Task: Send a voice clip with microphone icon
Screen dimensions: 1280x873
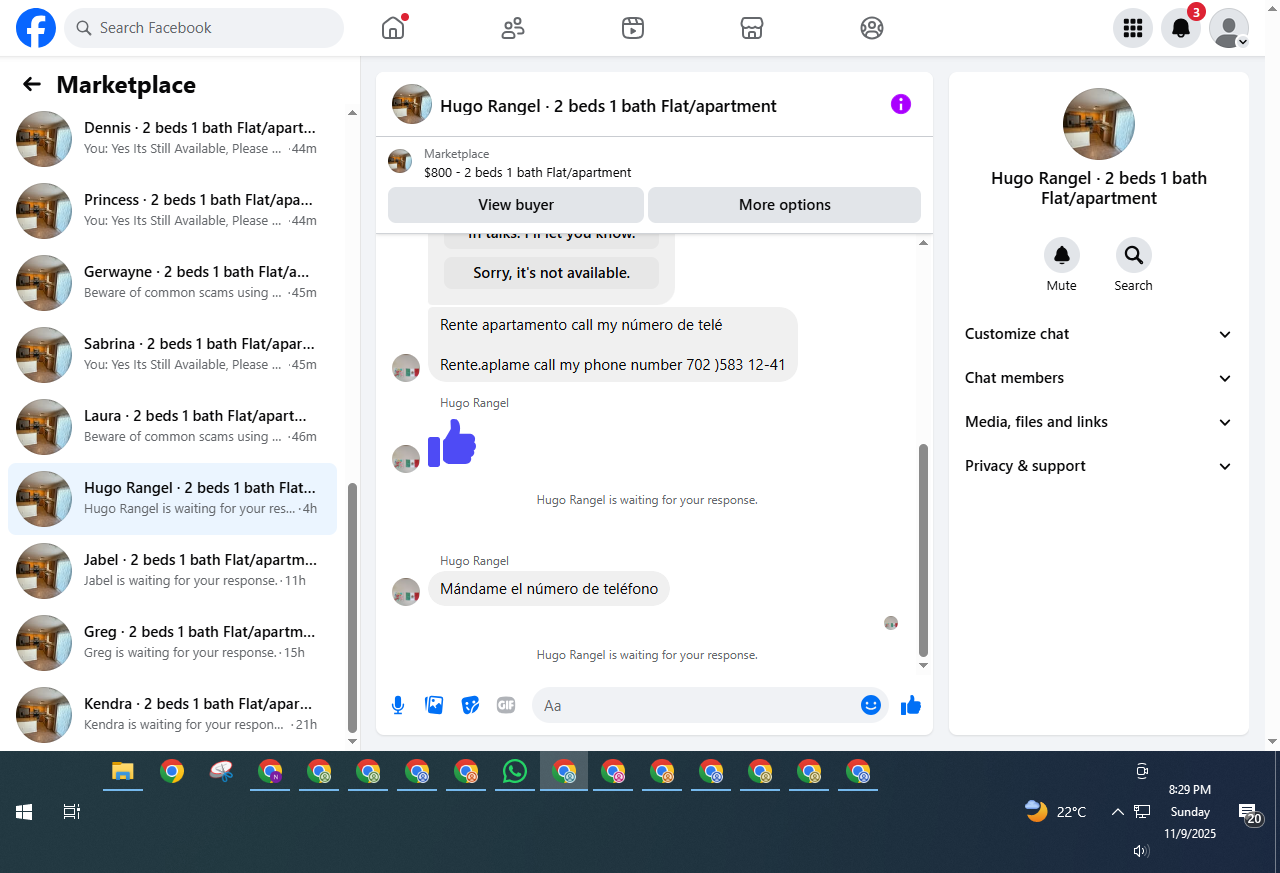Action: coord(398,705)
